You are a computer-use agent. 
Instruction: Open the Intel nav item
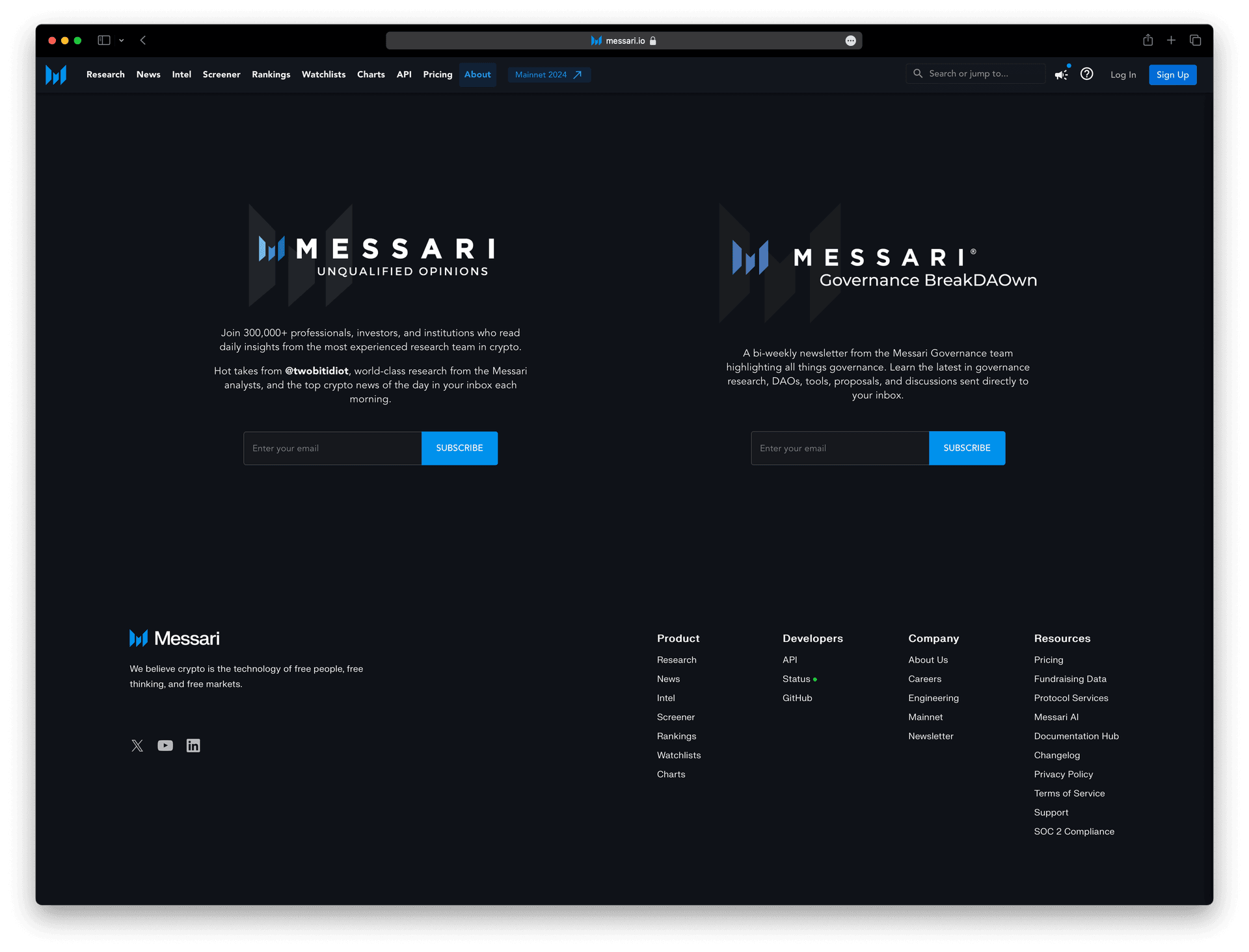pyautogui.click(x=181, y=75)
